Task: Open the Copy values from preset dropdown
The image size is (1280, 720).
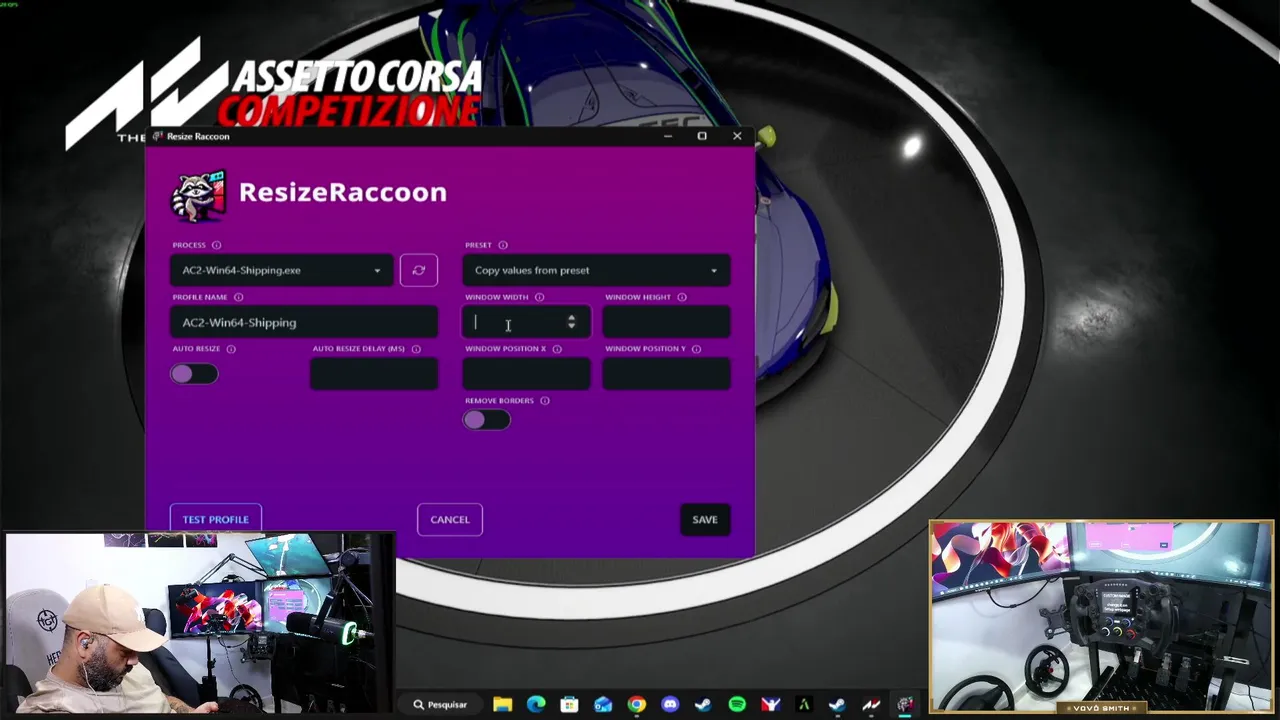Action: click(596, 270)
